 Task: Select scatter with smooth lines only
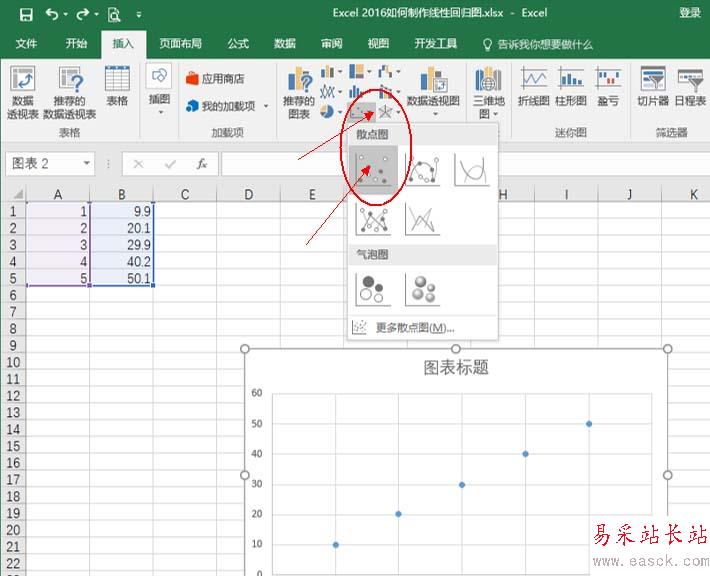pyautogui.click(x=472, y=170)
